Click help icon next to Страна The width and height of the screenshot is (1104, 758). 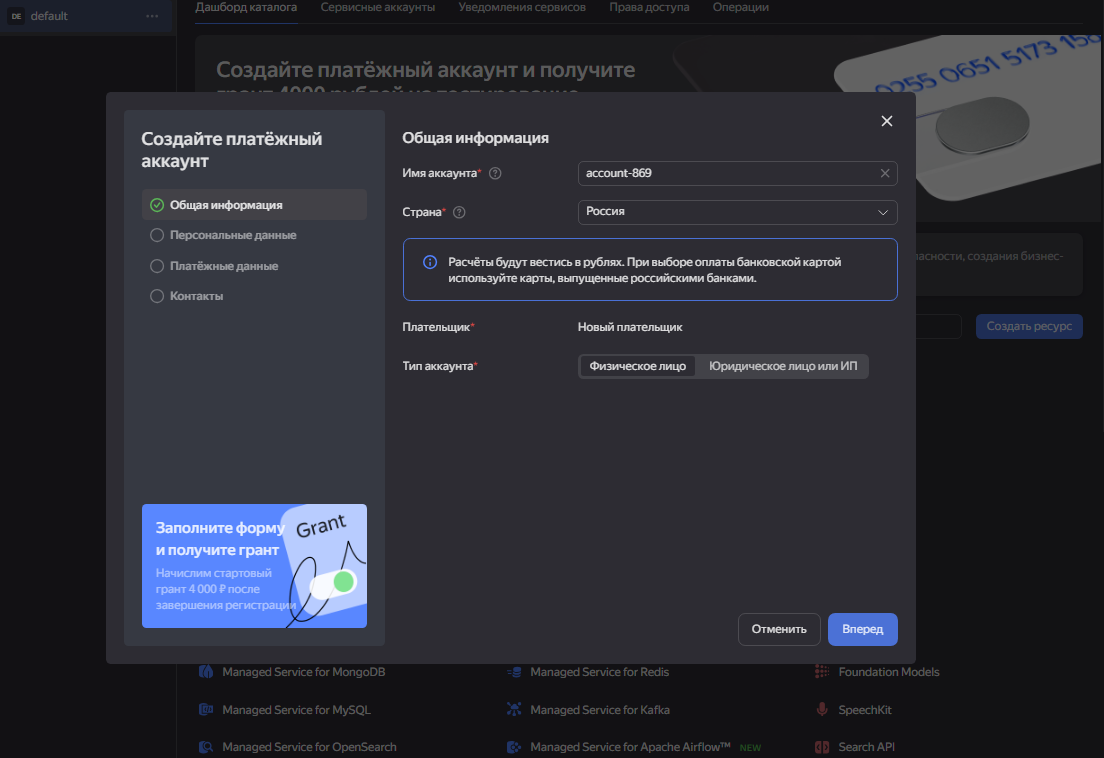click(459, 212)
